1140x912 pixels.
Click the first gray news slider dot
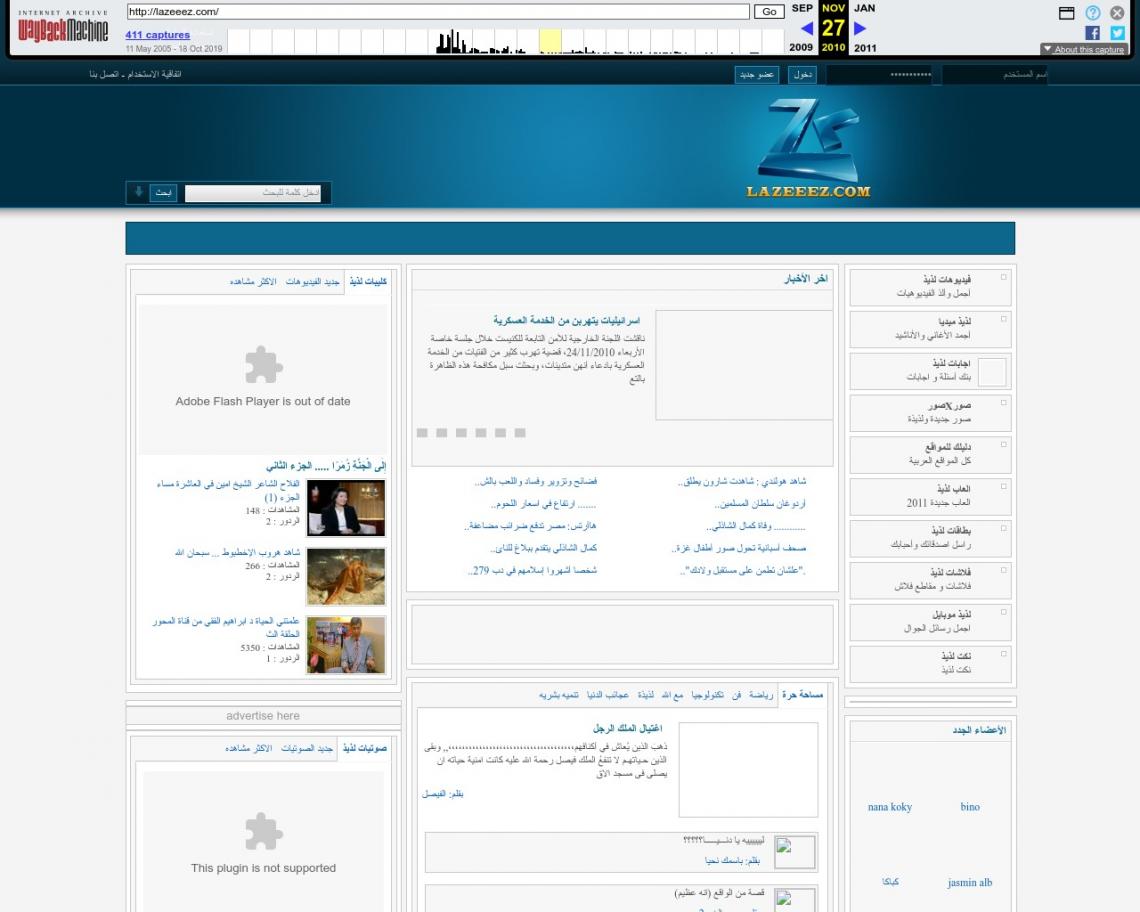coord(422,433)
